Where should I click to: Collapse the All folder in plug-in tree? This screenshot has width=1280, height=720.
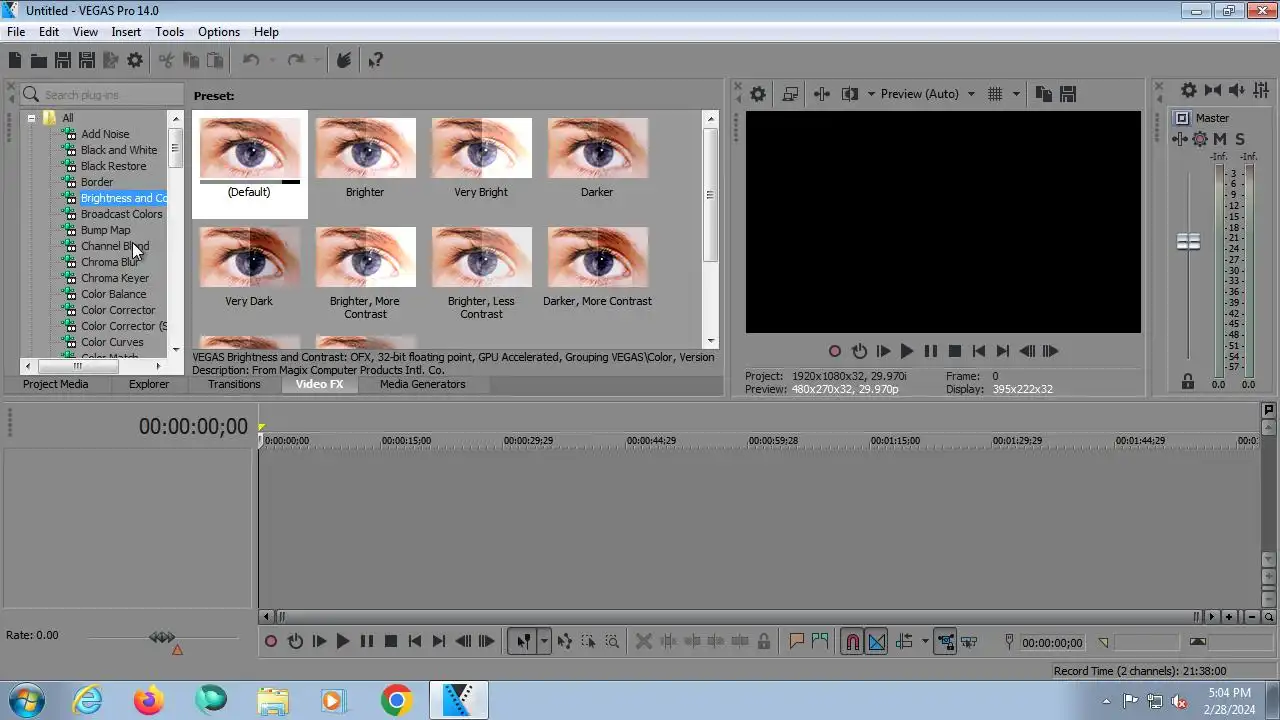pos(31,118)
